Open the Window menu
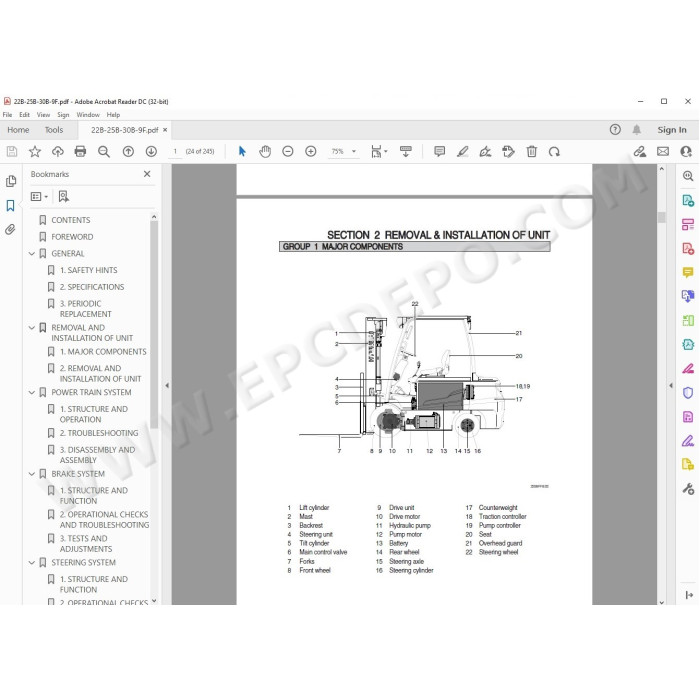The height and width of the screenshot is (700, 700). tap(88, 115)
